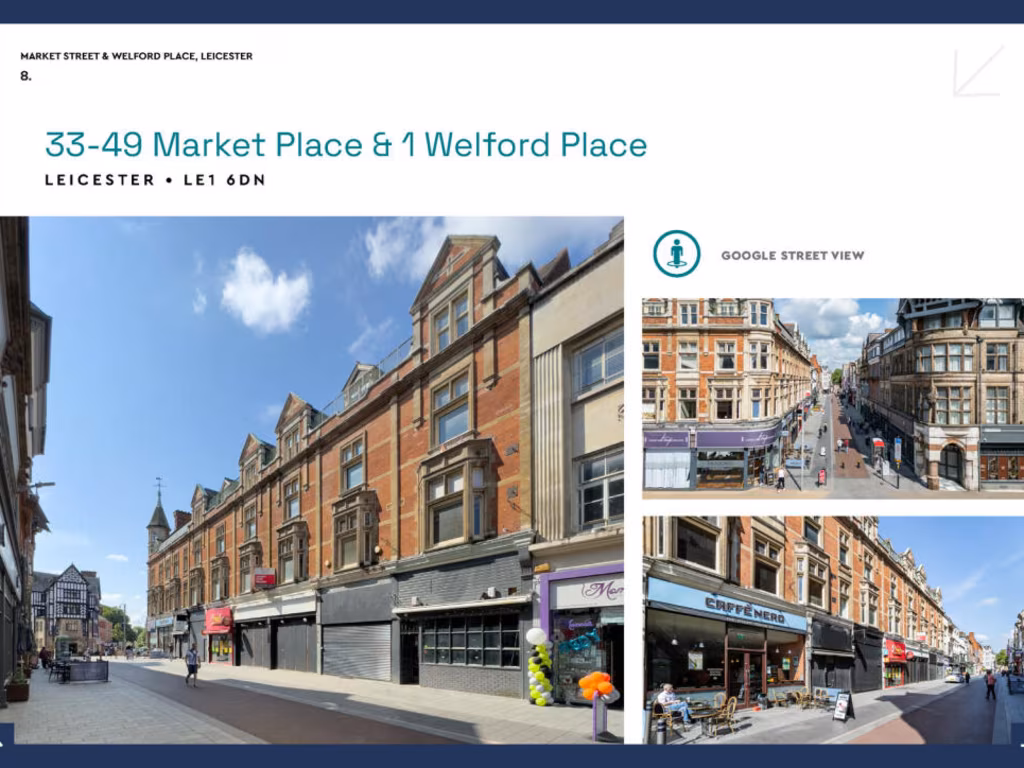Click the orange balloon cluster

[x=596, y=686]
